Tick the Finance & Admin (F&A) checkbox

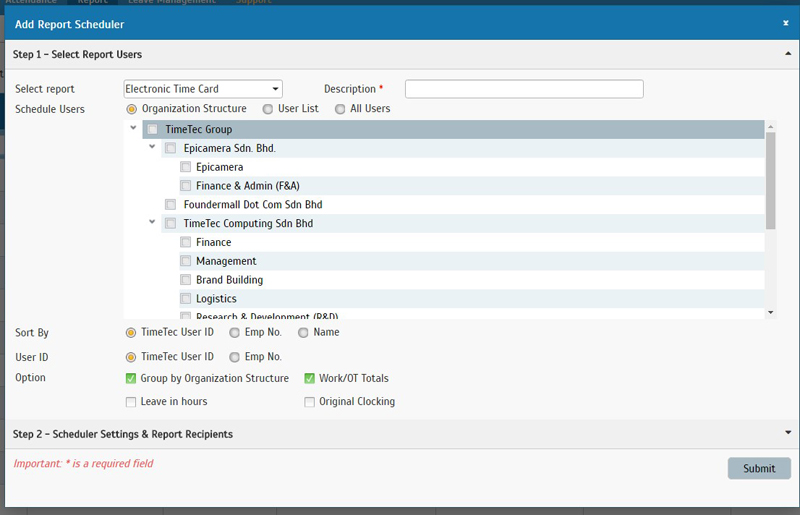click(x=186, y=186)
